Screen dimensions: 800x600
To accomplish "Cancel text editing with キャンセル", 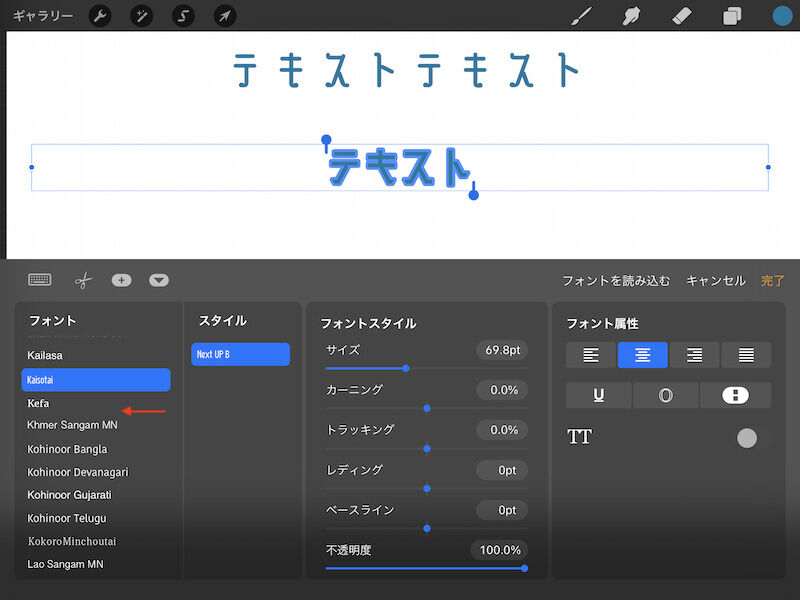I will [x=716, y=281].
